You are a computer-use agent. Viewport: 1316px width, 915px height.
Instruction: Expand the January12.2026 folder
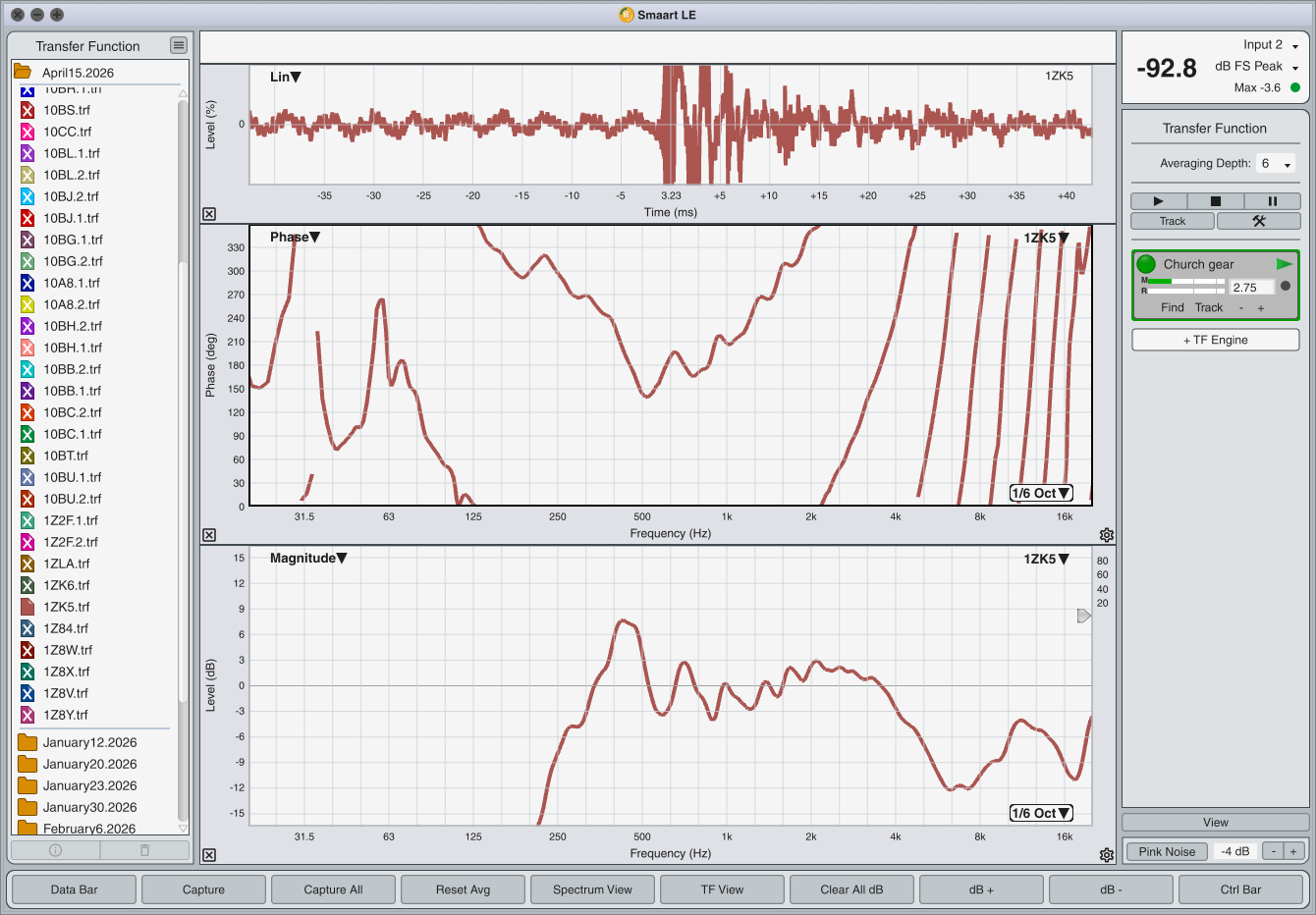point(27,742)
